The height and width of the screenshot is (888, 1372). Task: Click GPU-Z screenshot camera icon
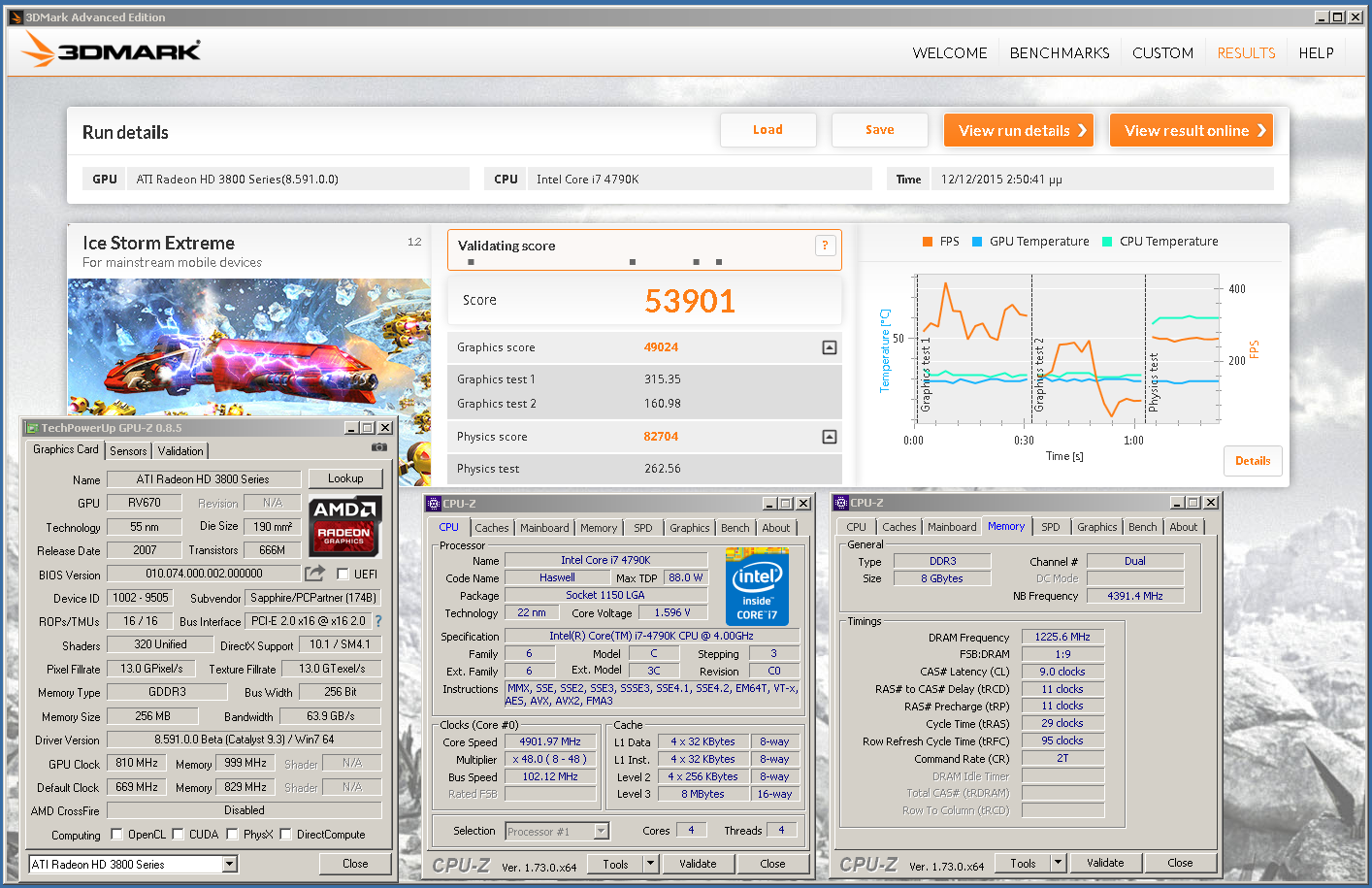click(379, 447)
